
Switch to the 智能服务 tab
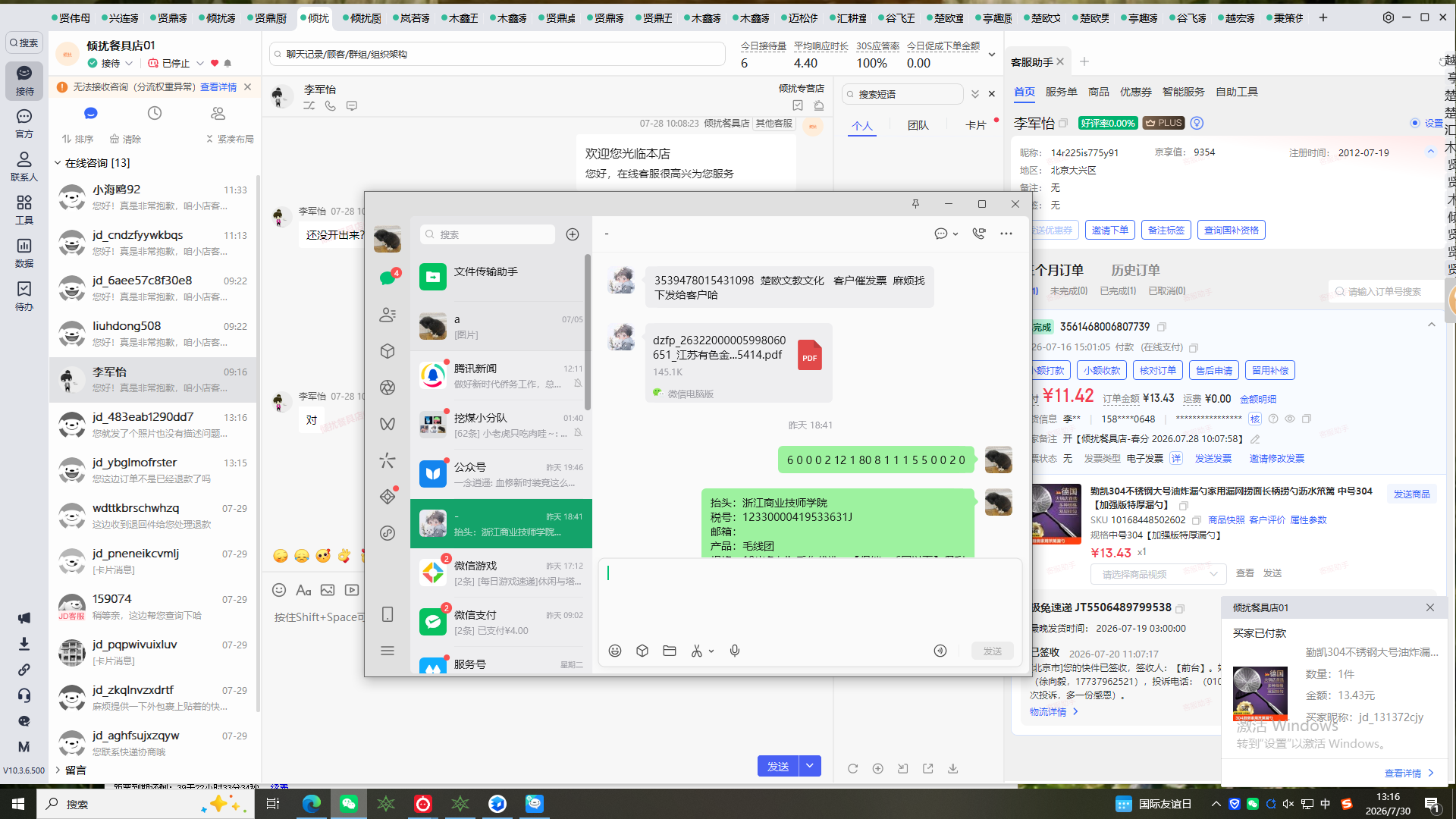coord(1184,92)
